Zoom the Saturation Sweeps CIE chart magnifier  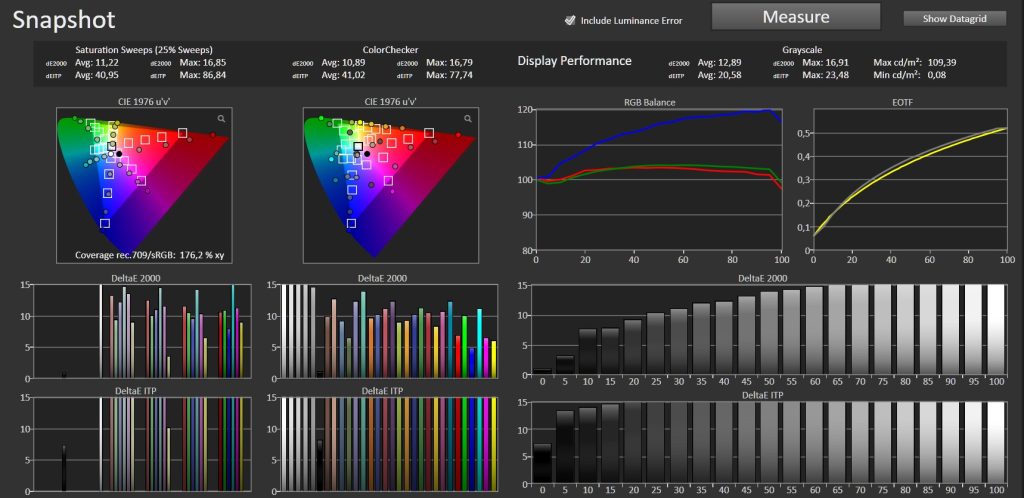(221, 118)
